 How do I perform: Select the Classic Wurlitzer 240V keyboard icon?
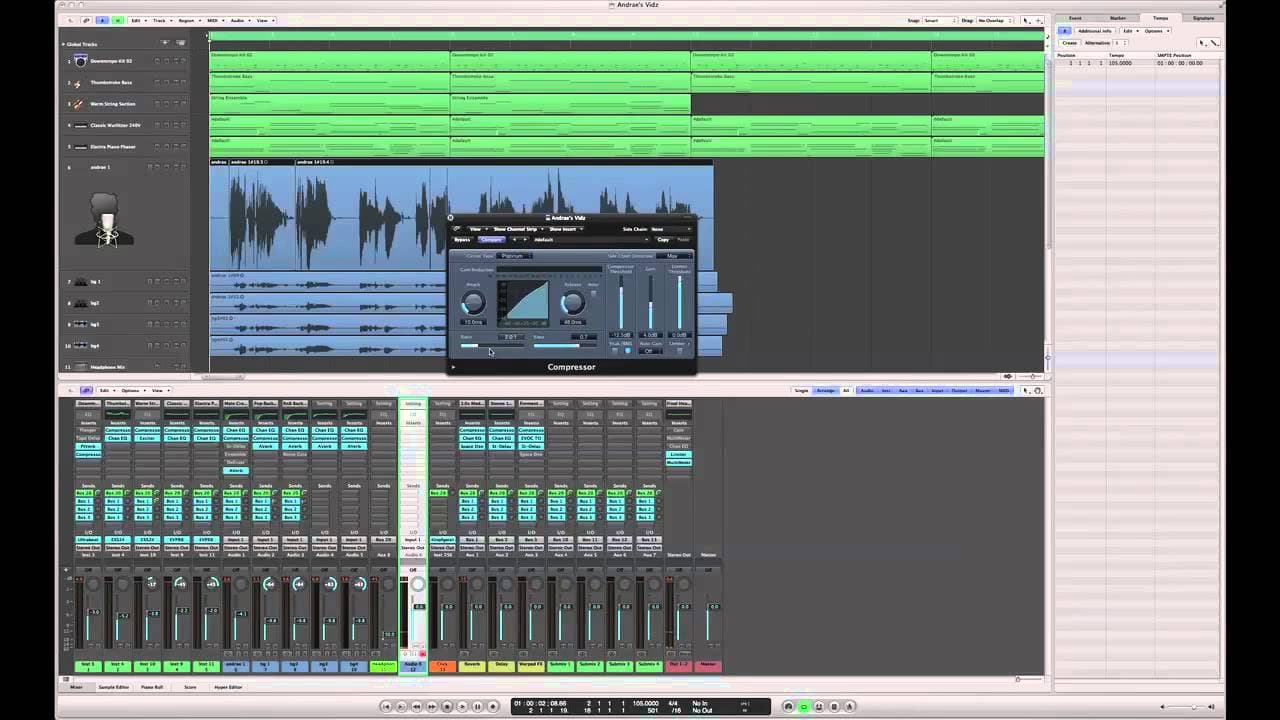pos(80,125)
